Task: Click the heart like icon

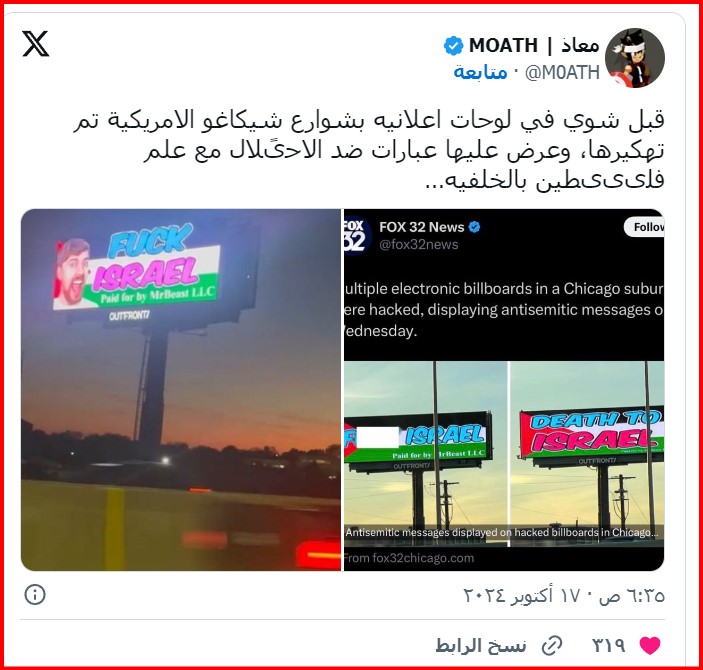Action: (650, 645)
